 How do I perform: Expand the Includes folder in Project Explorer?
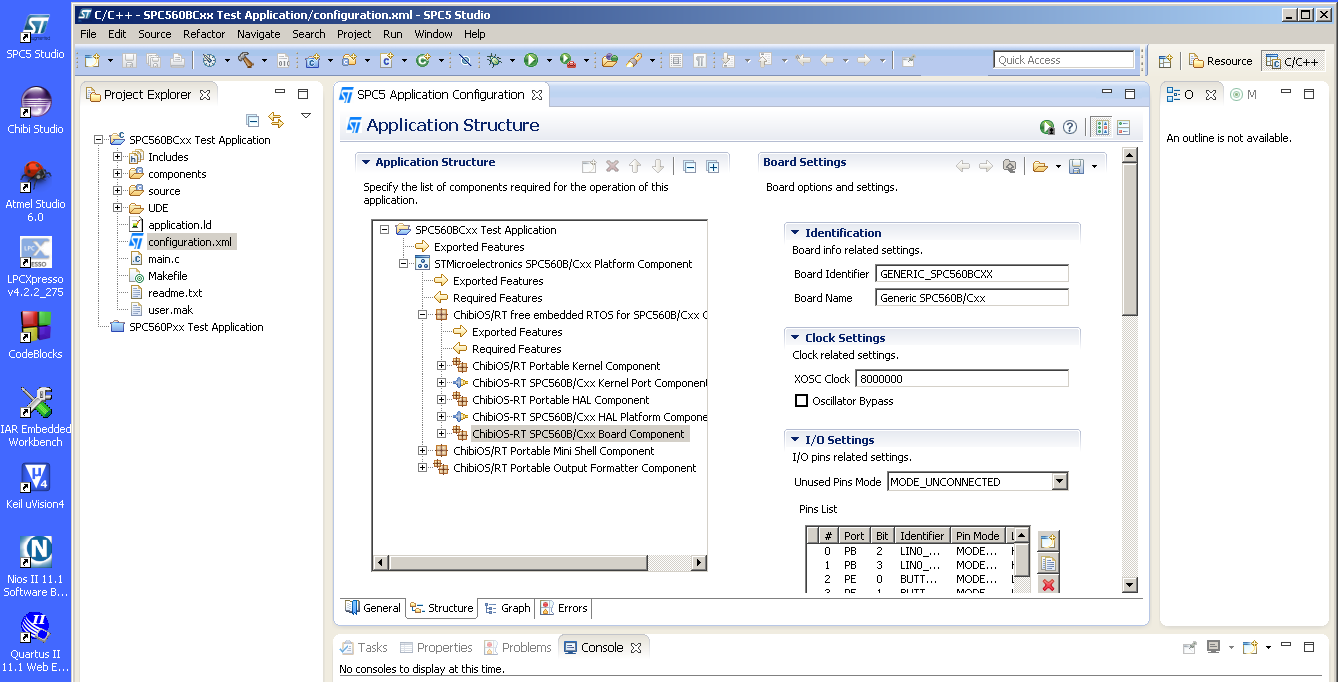point(117,157)
